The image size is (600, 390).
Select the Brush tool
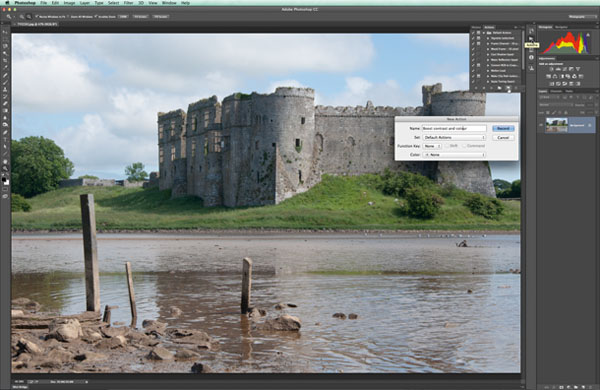tap(5, 82)
